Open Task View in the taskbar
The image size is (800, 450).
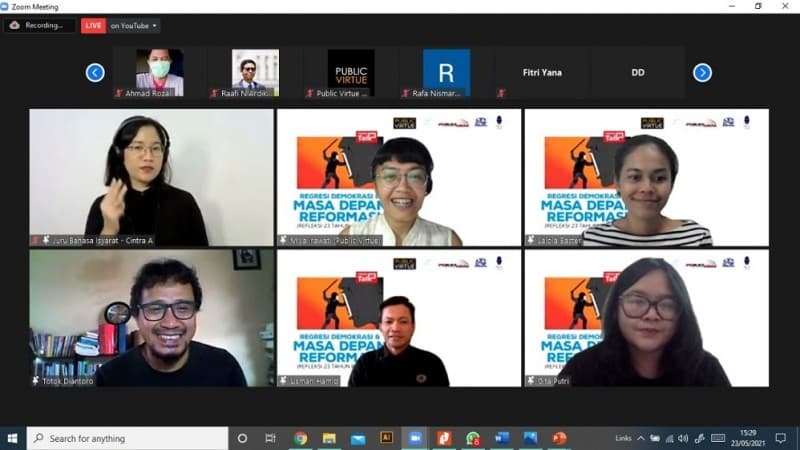pos(270,438)
